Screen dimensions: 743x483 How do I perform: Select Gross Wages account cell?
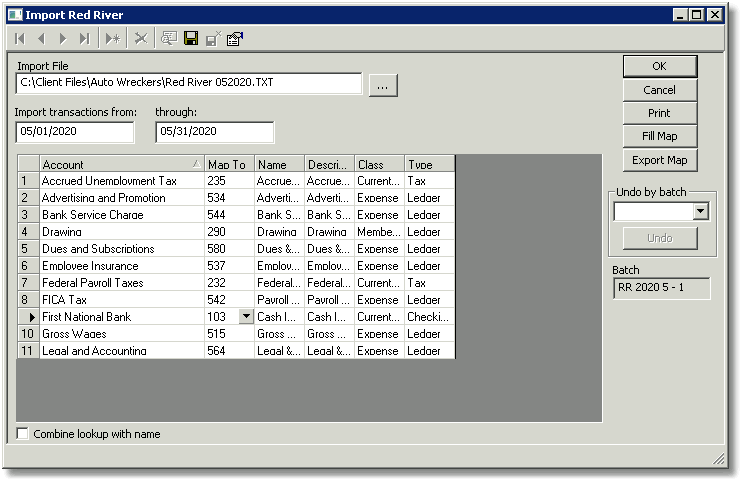[x=122, y=334]
